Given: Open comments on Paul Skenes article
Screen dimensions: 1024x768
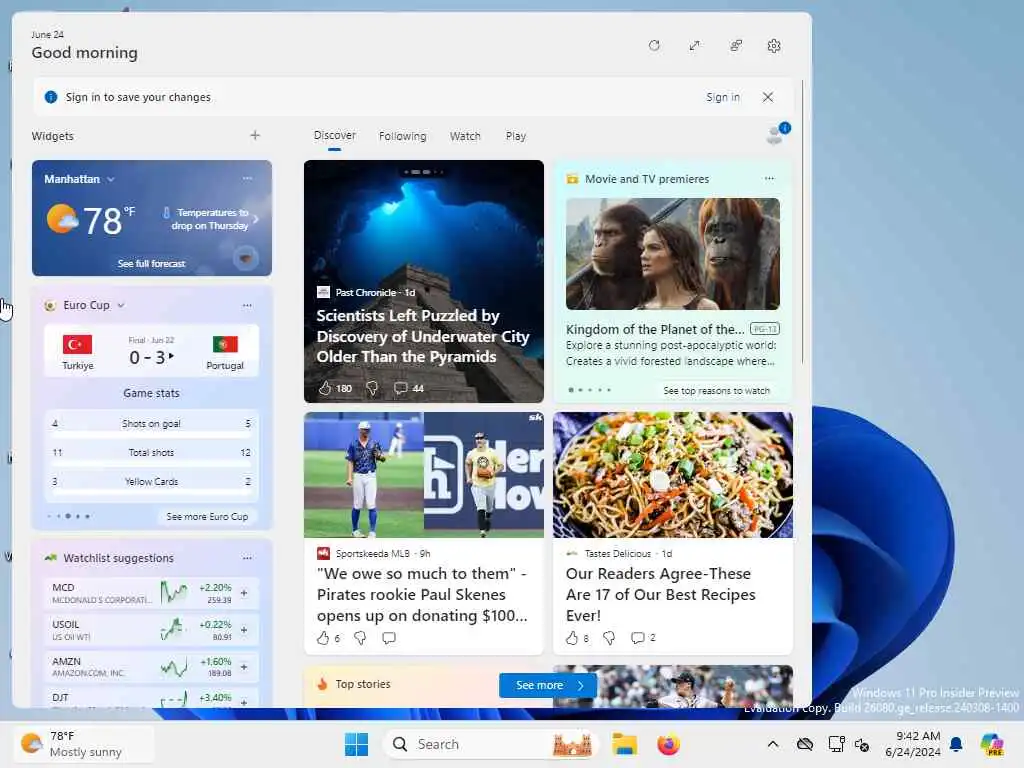Looking at the screenshot, I should click(389, 637).
